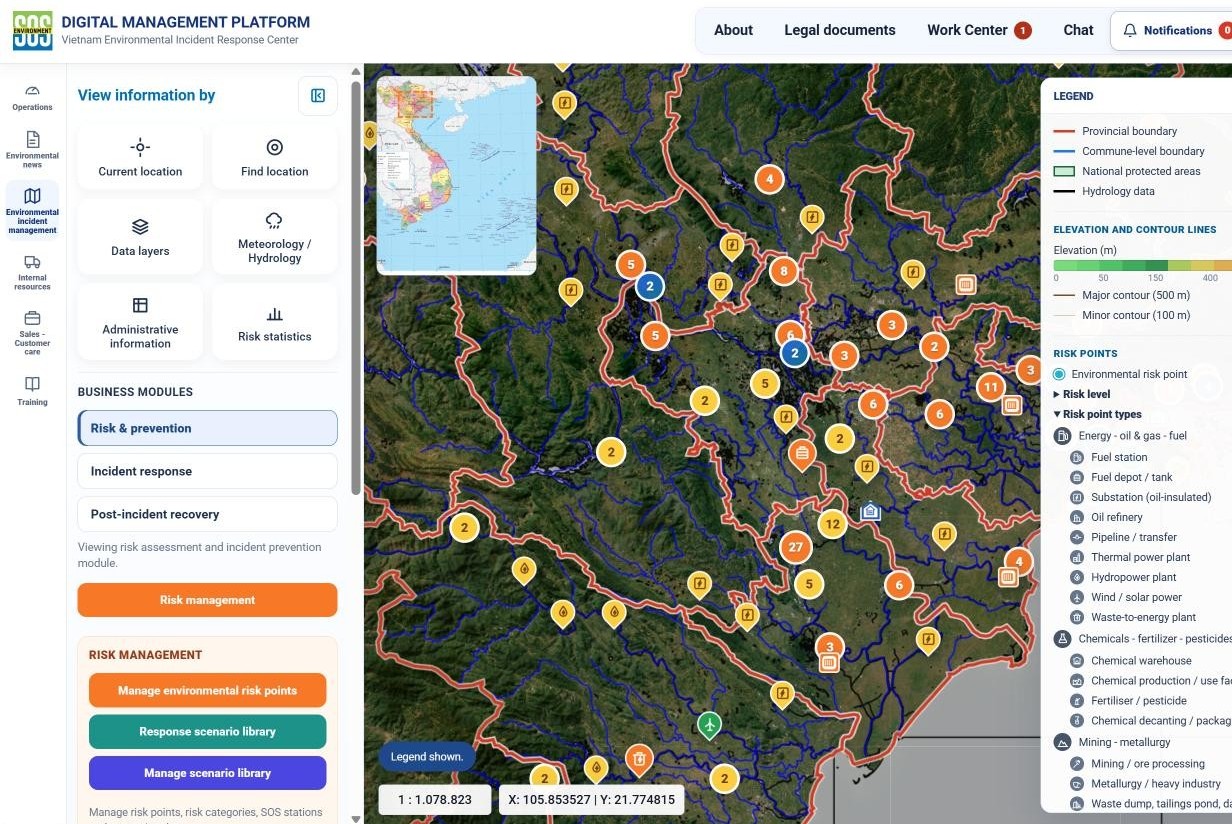The width and height of the screenshot is (1232, 824).
Task: Click the map cluster marker labeled 11
Action: [x=991, y=387]
